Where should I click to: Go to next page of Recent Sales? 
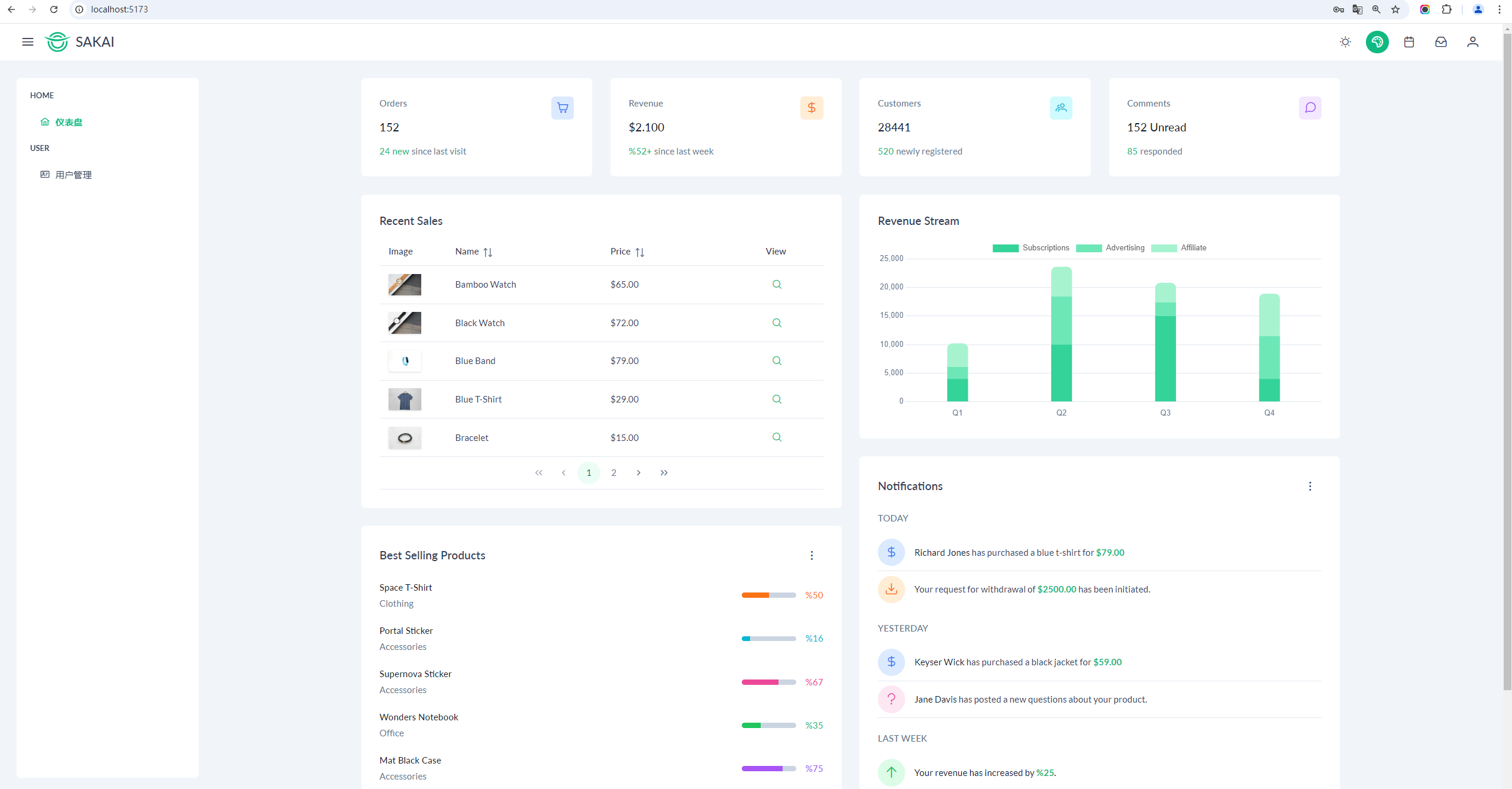coord(639,473)
